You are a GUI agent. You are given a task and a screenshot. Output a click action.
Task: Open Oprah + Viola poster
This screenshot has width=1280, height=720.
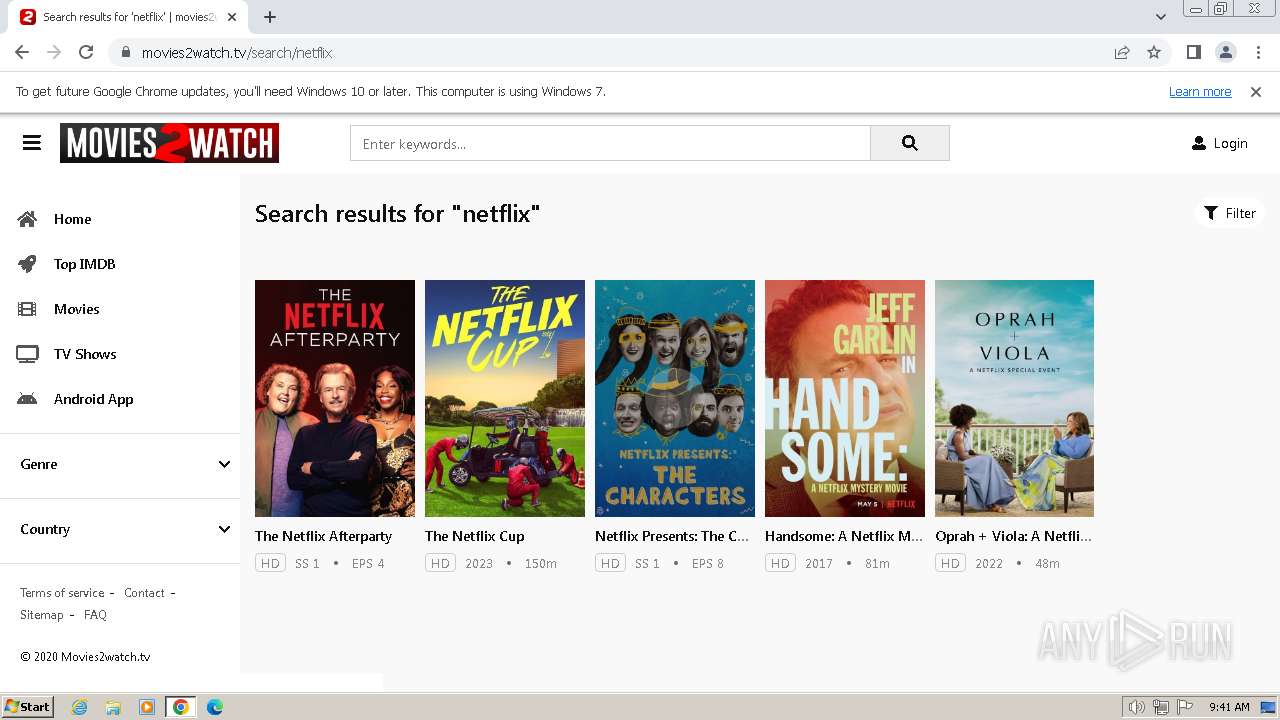point(1014,398)
